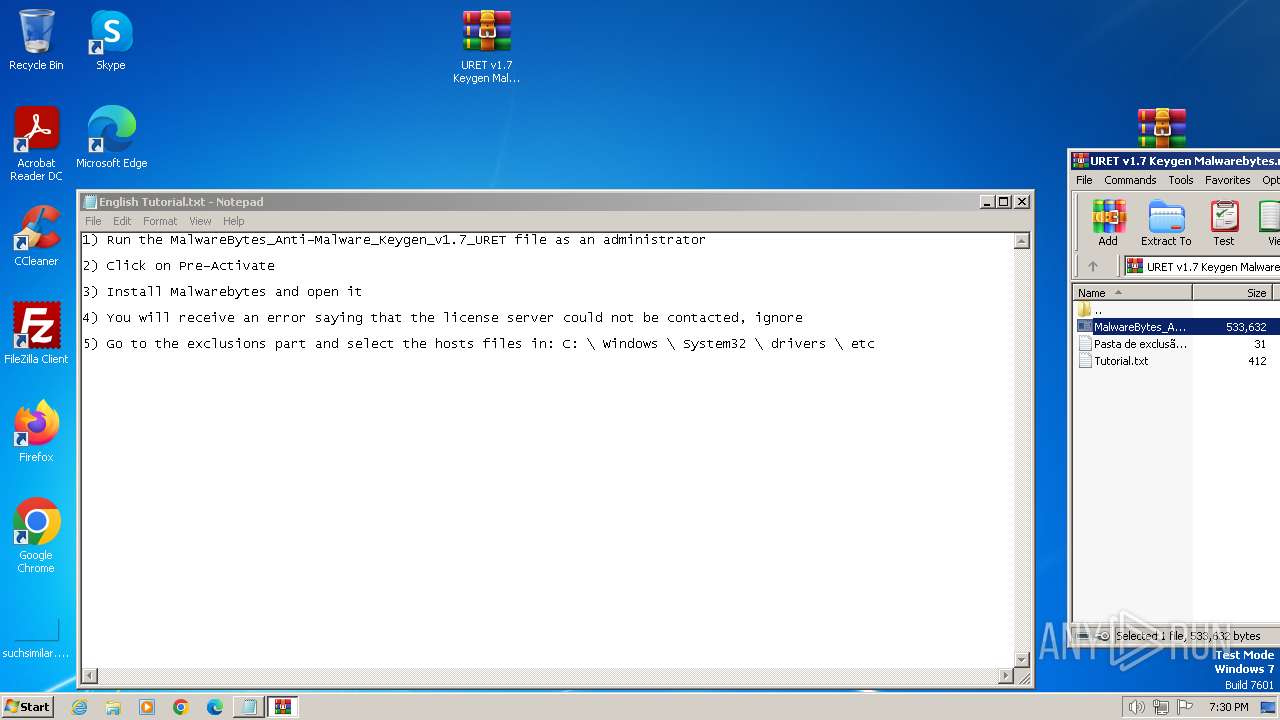This screenshot has height=720, width=1280.
Task: Open Internet Explorer from taskbar
Action: pos(79,707)
